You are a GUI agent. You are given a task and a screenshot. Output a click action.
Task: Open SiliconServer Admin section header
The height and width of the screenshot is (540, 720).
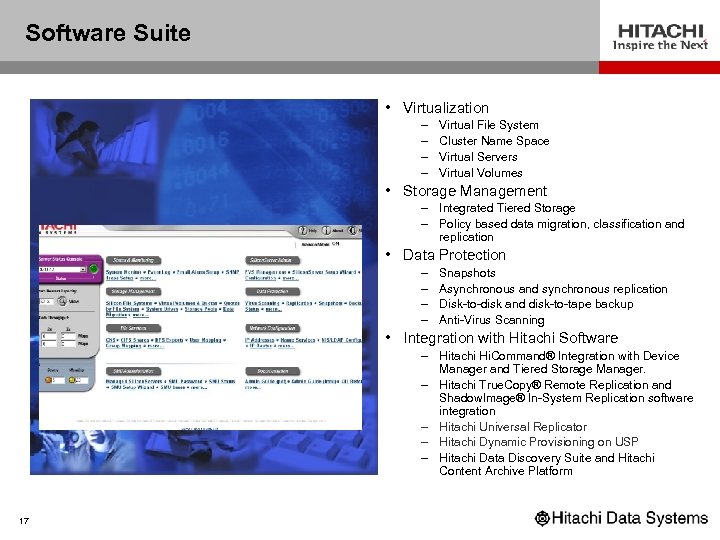coord(272,260)
